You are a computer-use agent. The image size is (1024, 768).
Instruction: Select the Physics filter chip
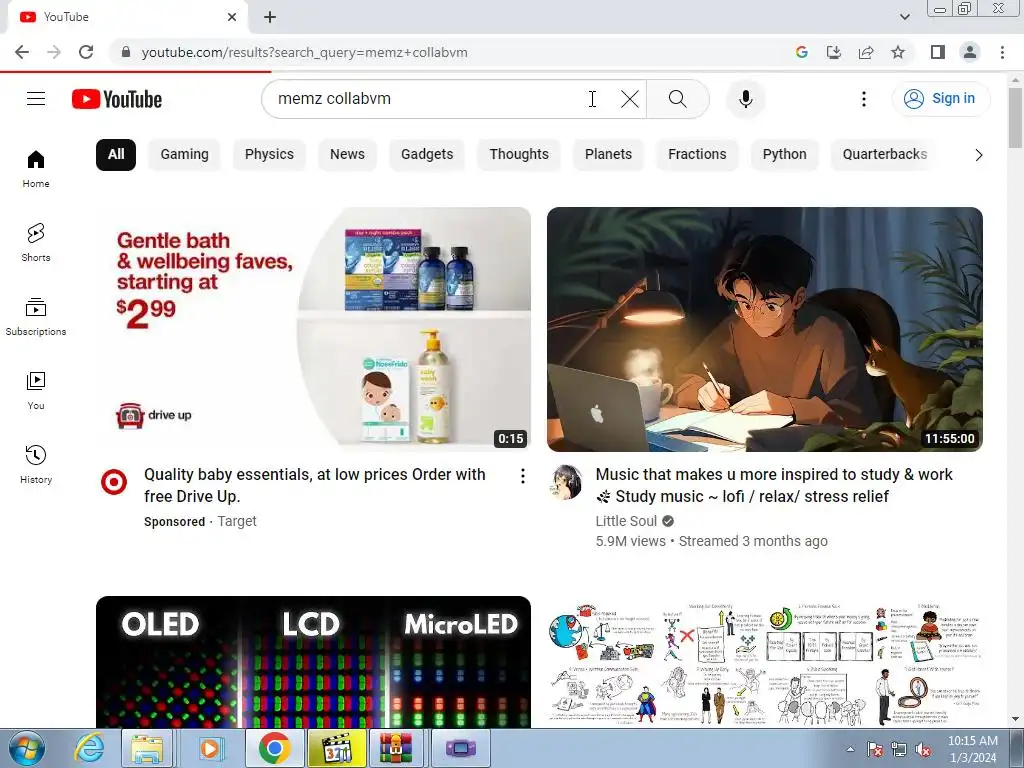269,155
